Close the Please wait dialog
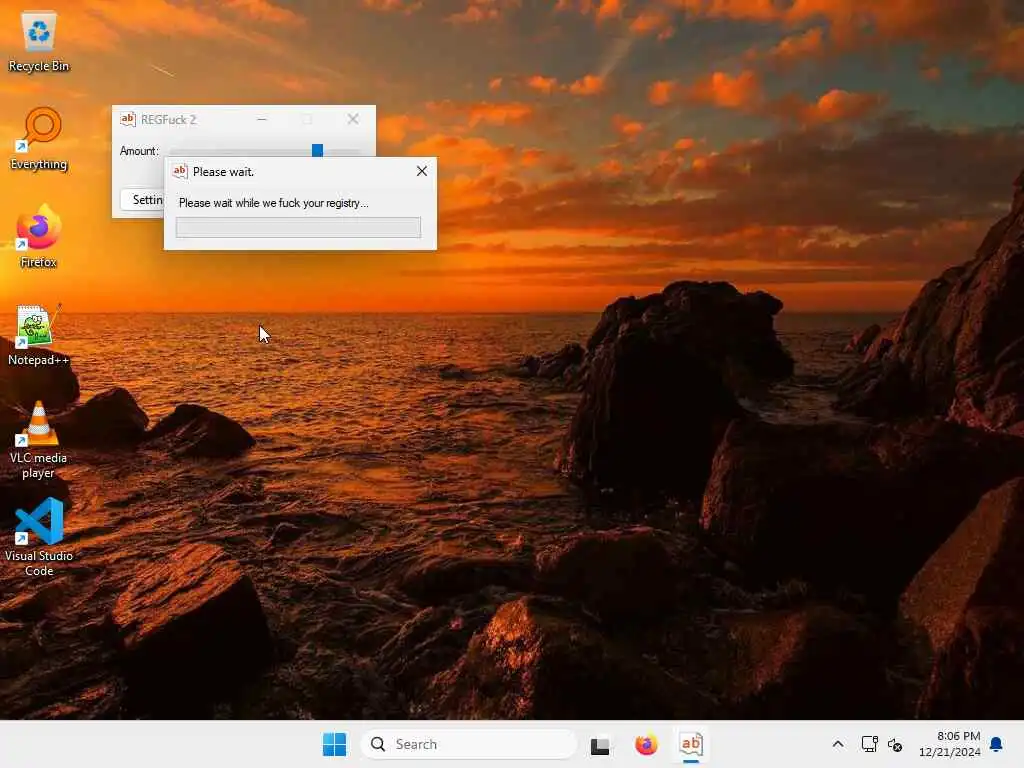1024x768 pixels. tap(422, 171)
